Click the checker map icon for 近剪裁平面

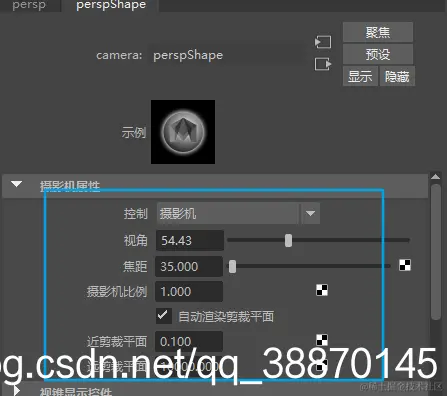(x=322, y=340)
